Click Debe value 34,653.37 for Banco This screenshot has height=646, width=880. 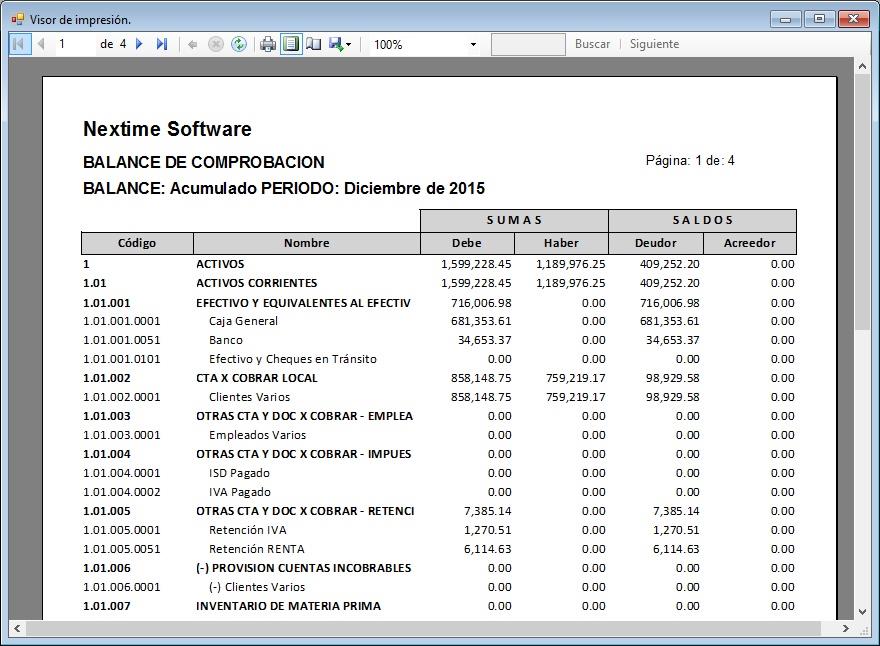coord(484,340)
